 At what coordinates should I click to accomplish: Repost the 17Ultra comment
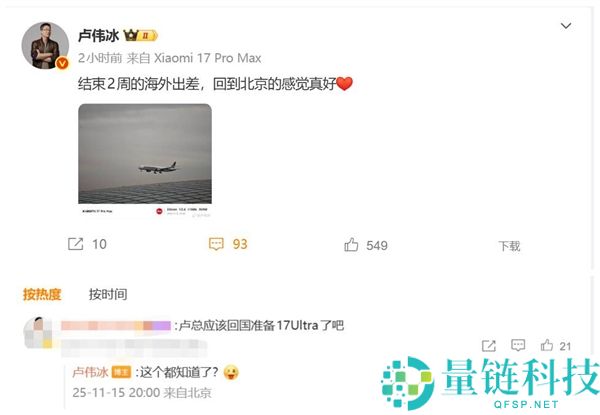pyautogui.click(x=489, y=346)
